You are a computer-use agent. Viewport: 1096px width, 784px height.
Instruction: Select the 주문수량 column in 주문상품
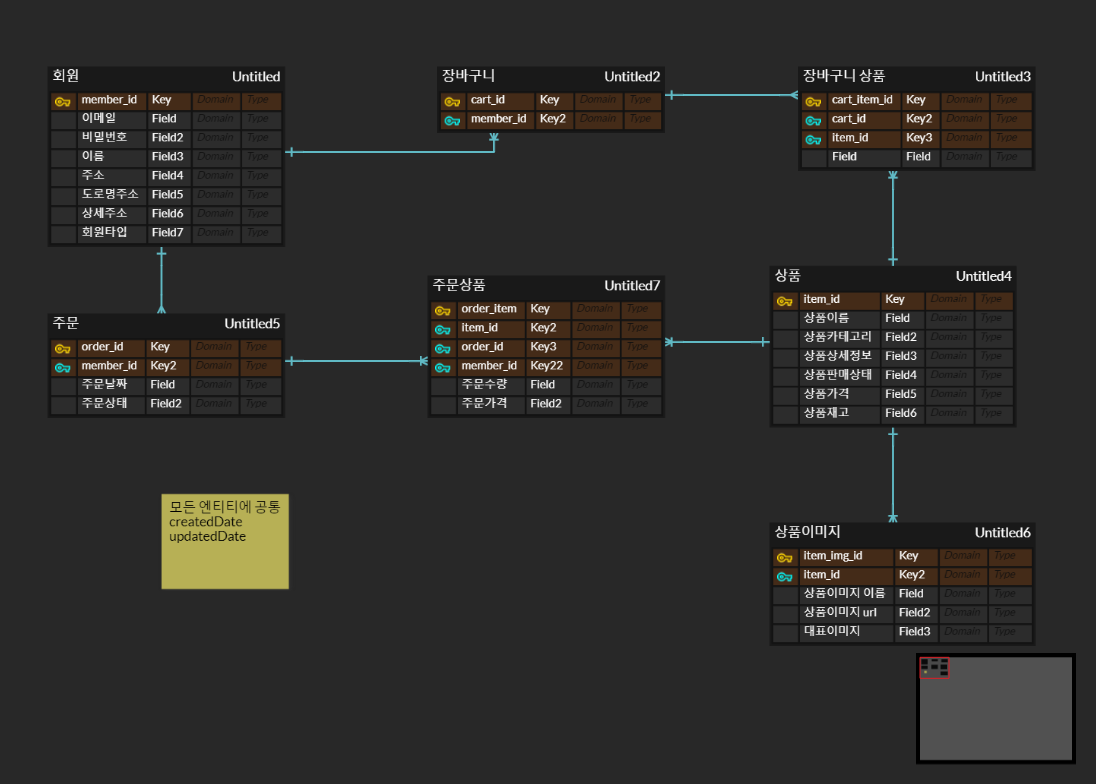point(484,384)
